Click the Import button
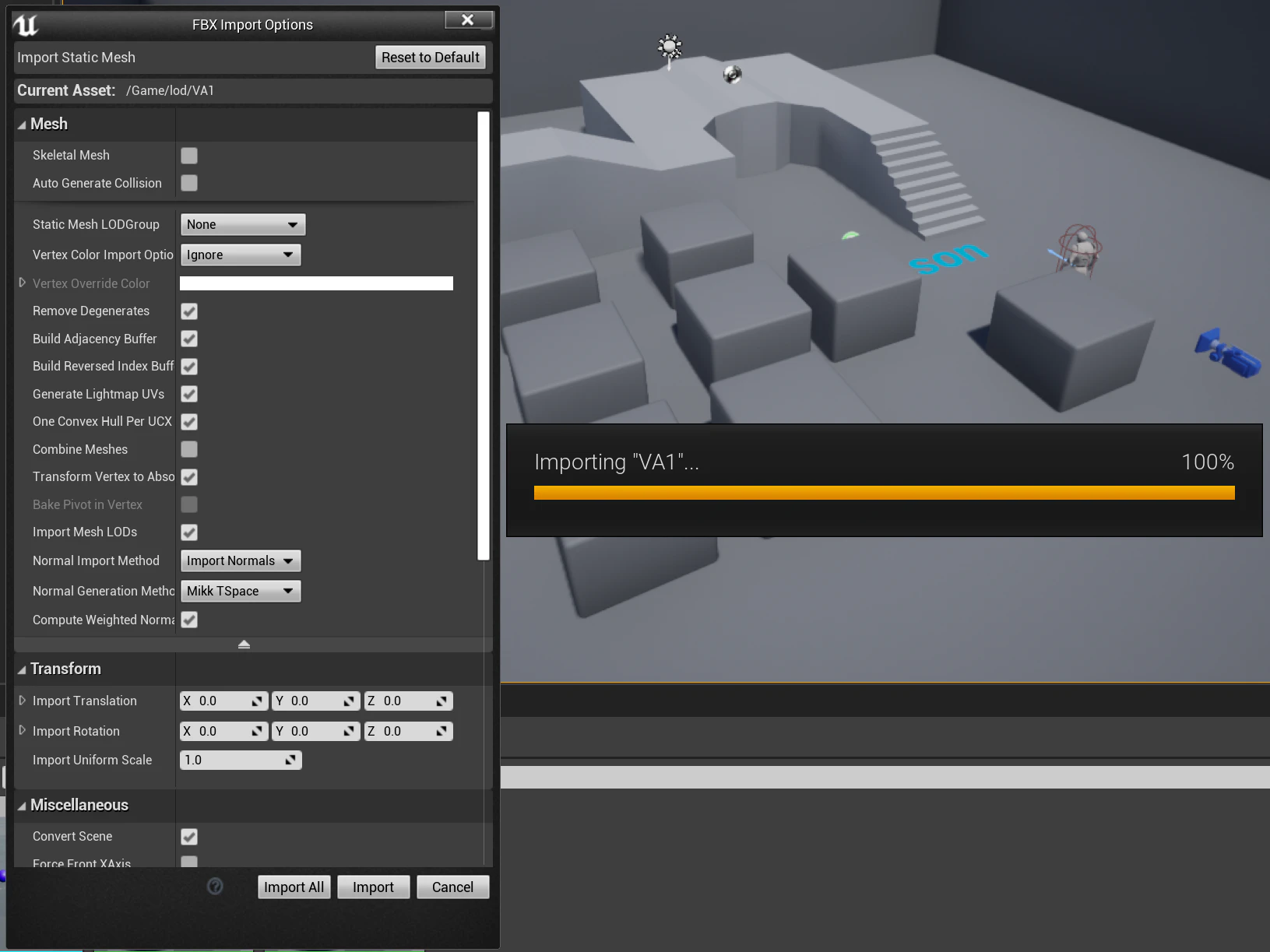The width and height of the screenshot is (1270, 952). (x=373, y=887)
